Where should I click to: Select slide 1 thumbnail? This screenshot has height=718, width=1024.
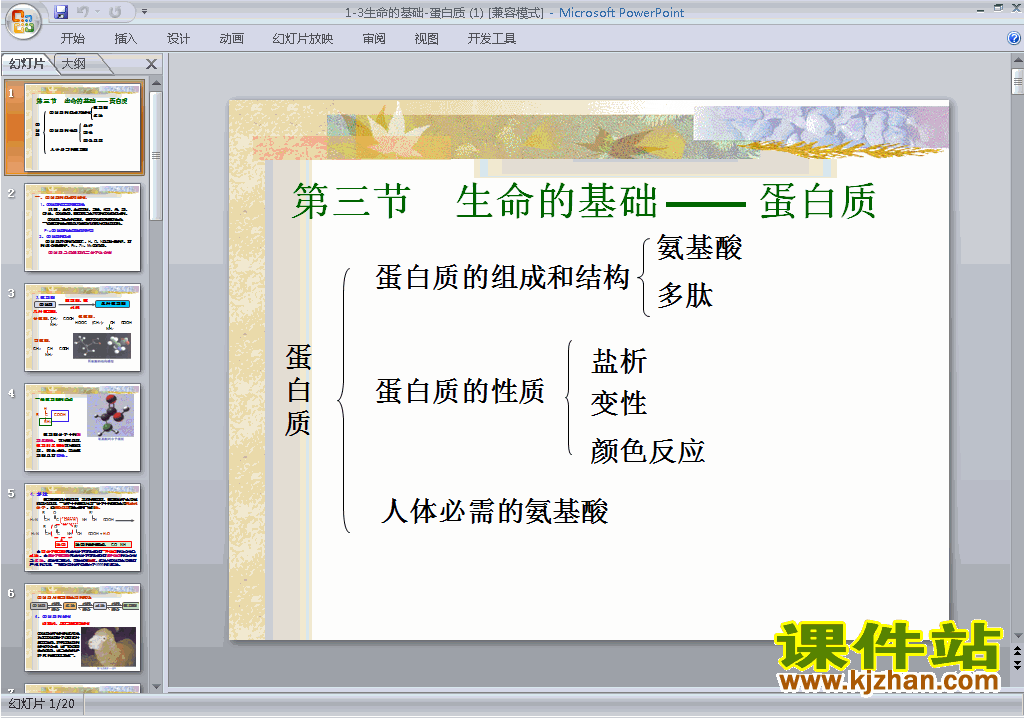click(x=82, y=127)
